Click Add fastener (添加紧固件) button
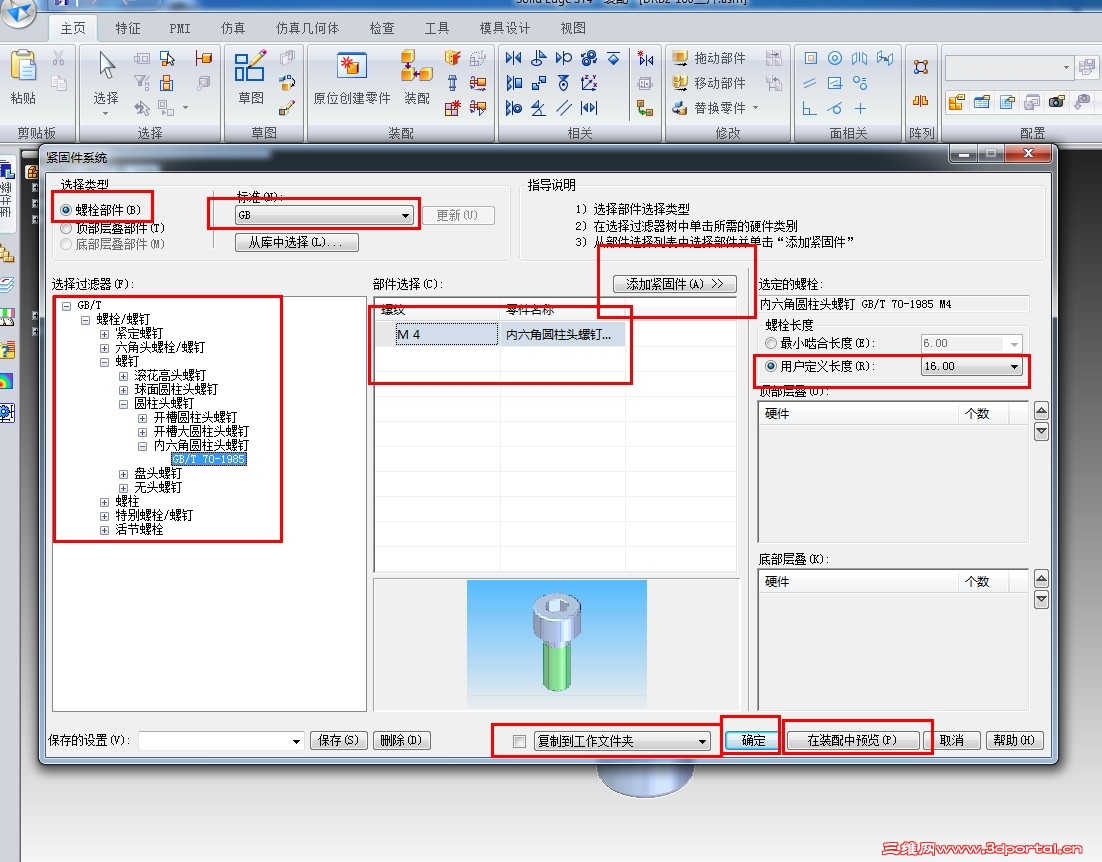 click(675, 284)
